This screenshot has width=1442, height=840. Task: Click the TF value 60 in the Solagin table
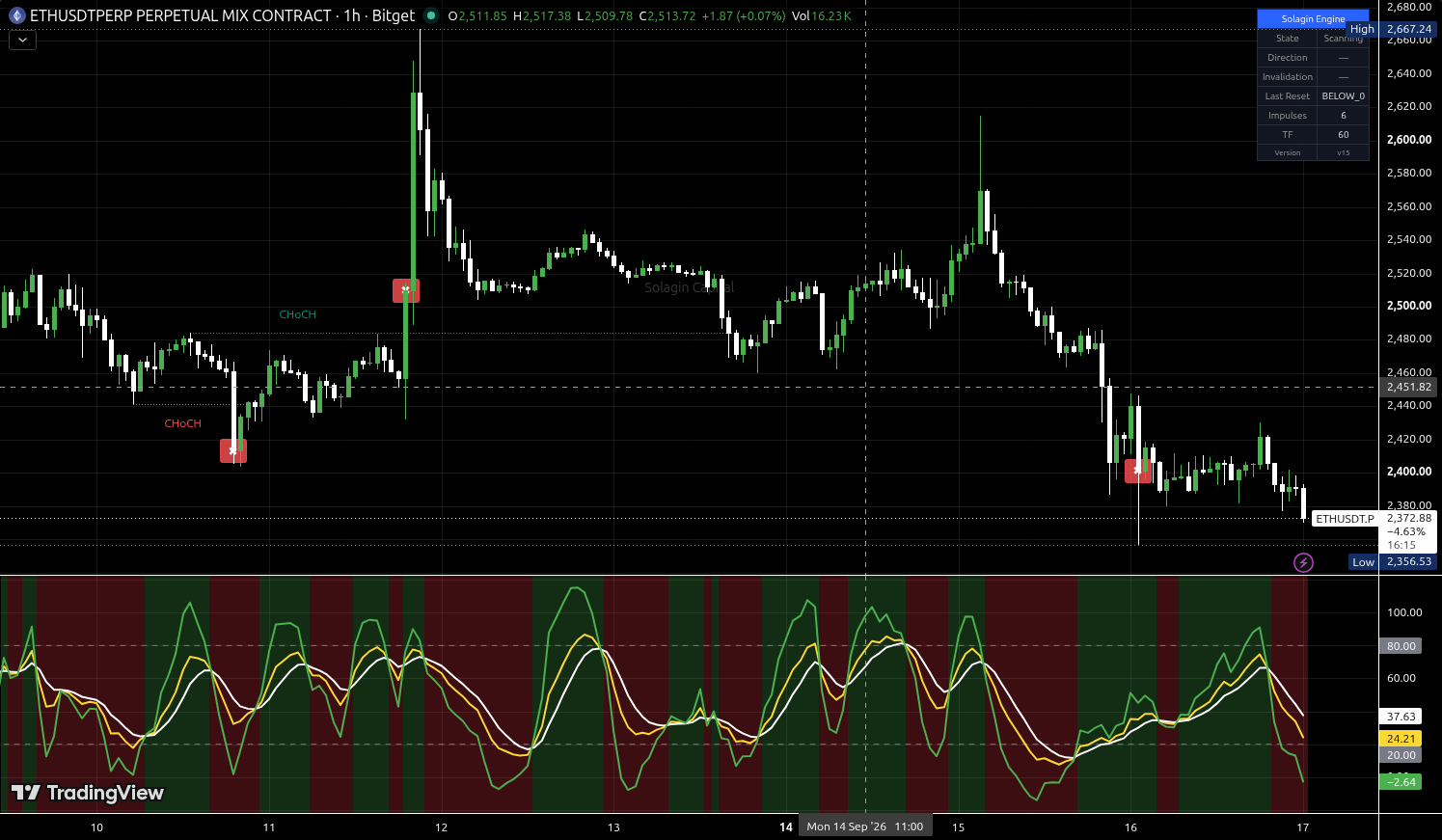coord(1344,135)
